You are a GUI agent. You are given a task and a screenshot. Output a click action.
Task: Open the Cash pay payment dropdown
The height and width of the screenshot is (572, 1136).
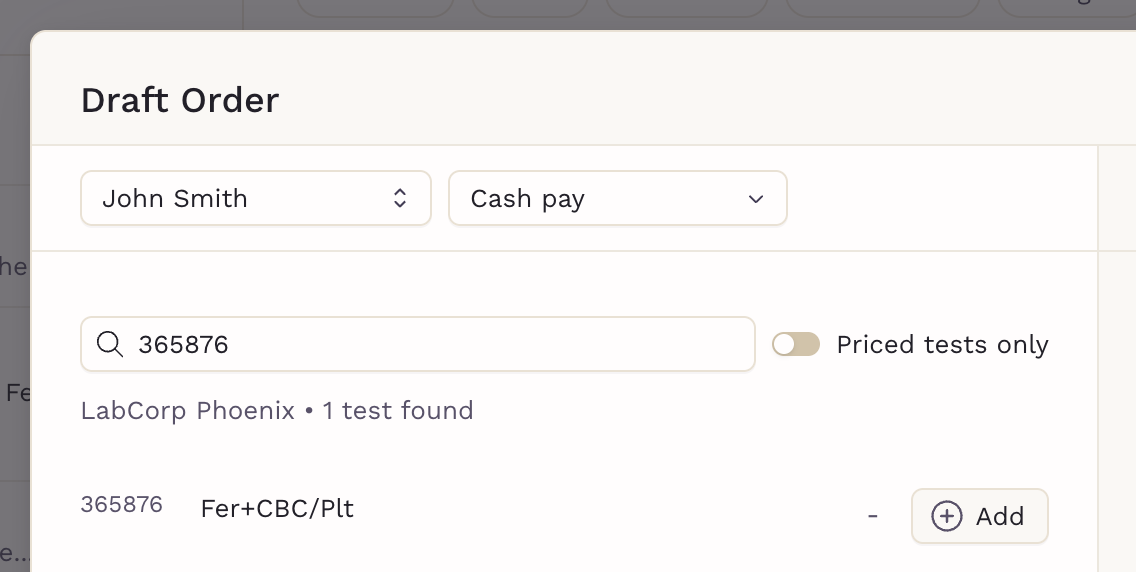(618, 198)
